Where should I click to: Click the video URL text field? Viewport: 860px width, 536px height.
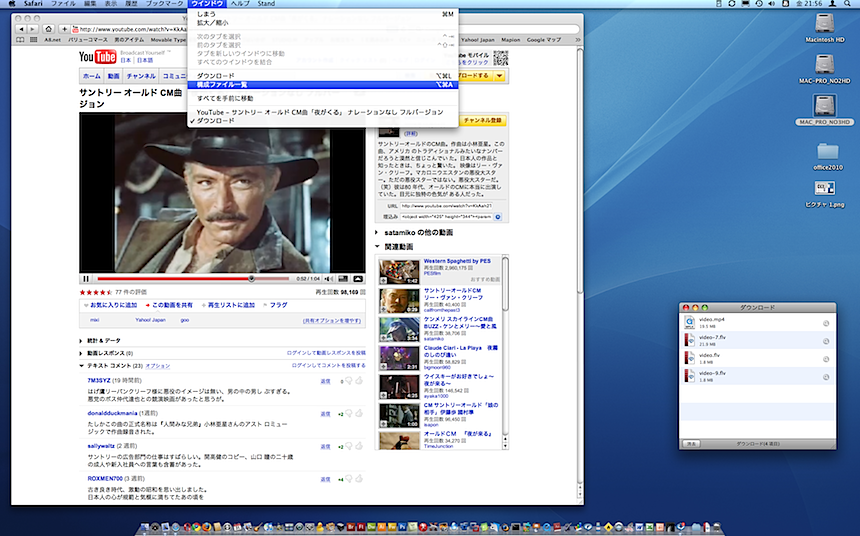446,206
